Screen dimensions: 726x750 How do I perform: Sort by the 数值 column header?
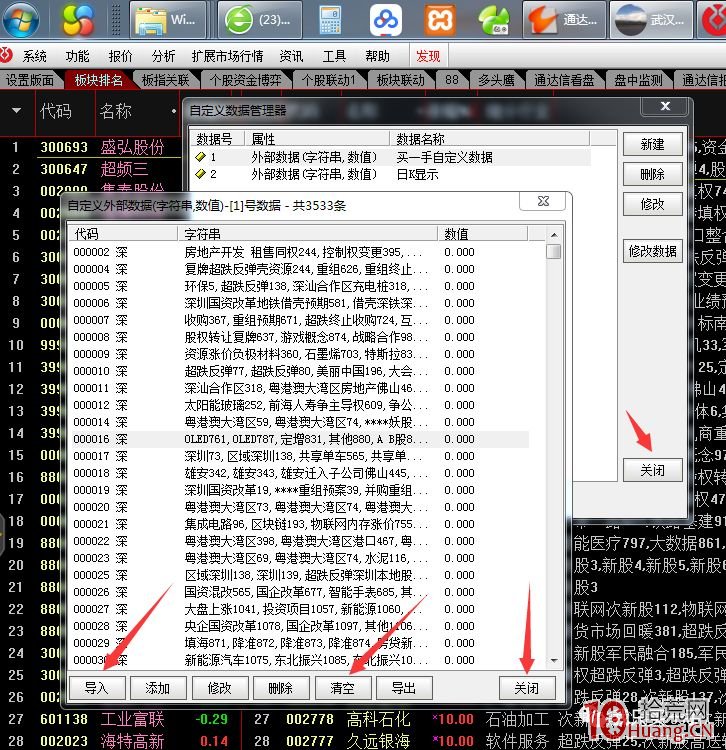pyautogui.click(x=482, y=234)
